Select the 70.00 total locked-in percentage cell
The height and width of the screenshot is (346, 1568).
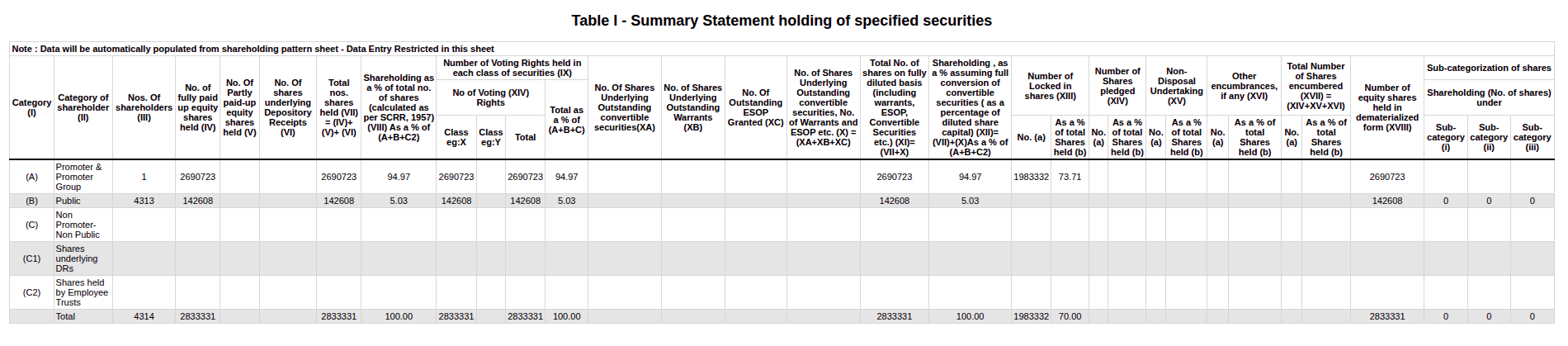[x=1070, y=316]
